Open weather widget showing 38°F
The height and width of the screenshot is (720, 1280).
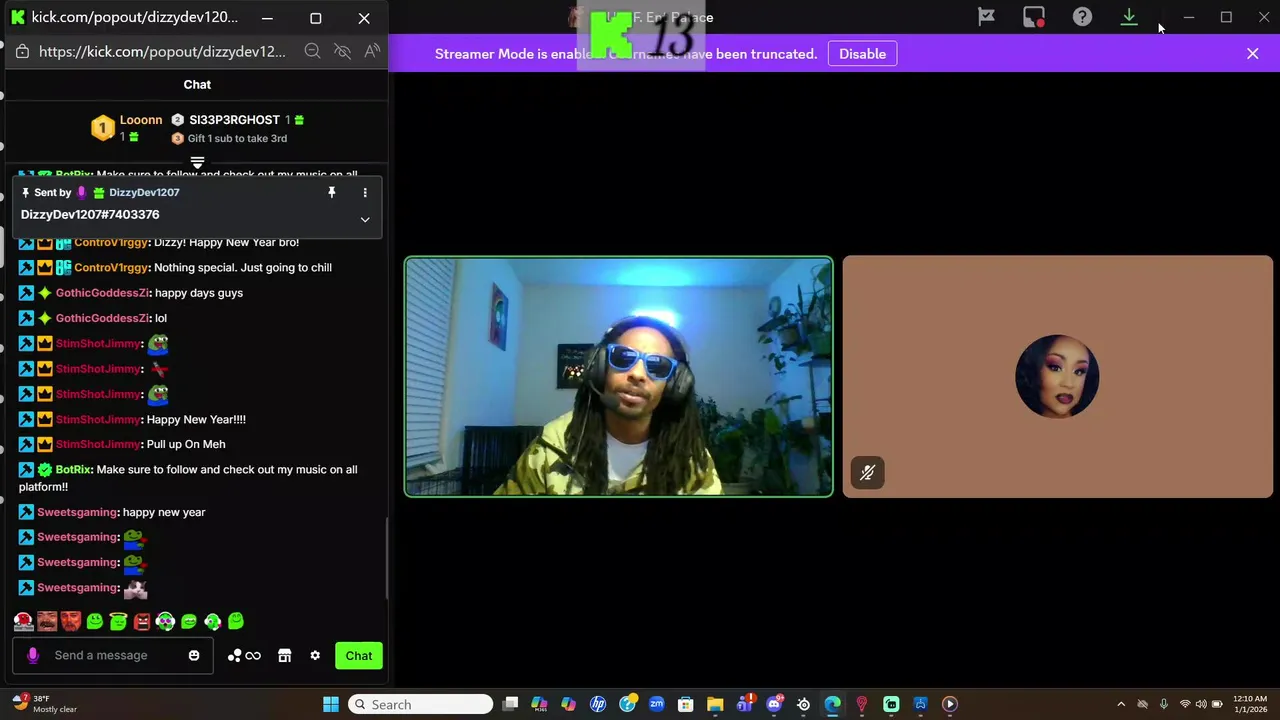[42, 704]
